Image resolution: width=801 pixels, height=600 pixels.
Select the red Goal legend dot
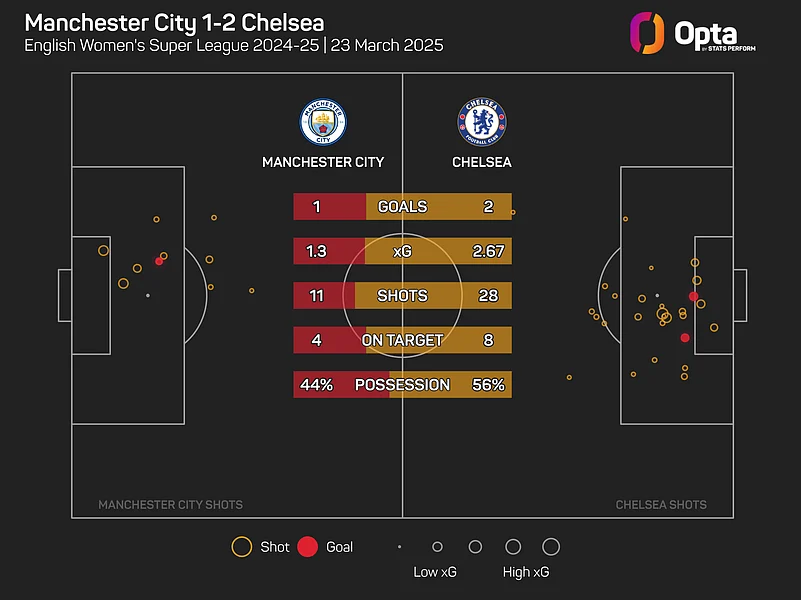[x=308, y=547]
